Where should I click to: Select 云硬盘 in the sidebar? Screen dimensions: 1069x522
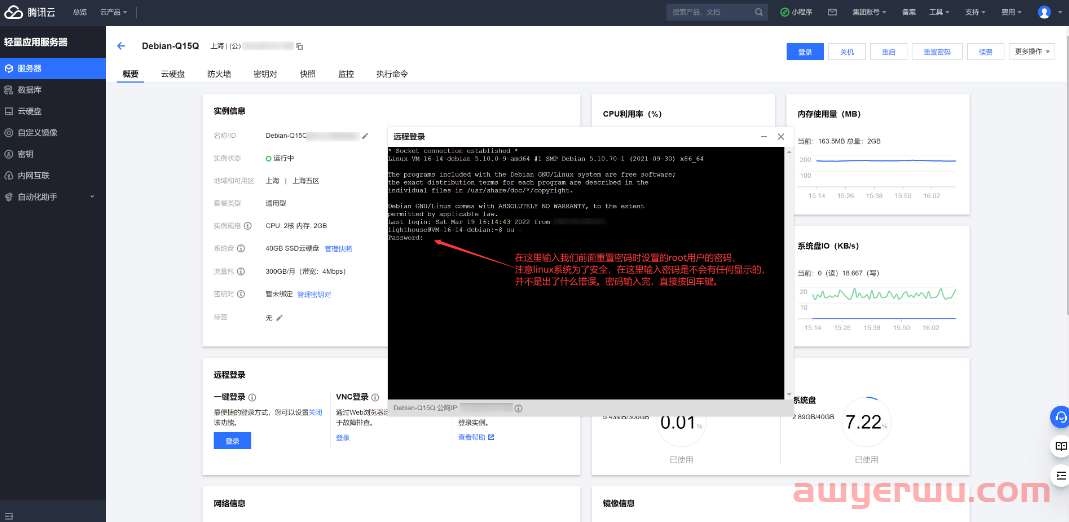coord(52,111)
